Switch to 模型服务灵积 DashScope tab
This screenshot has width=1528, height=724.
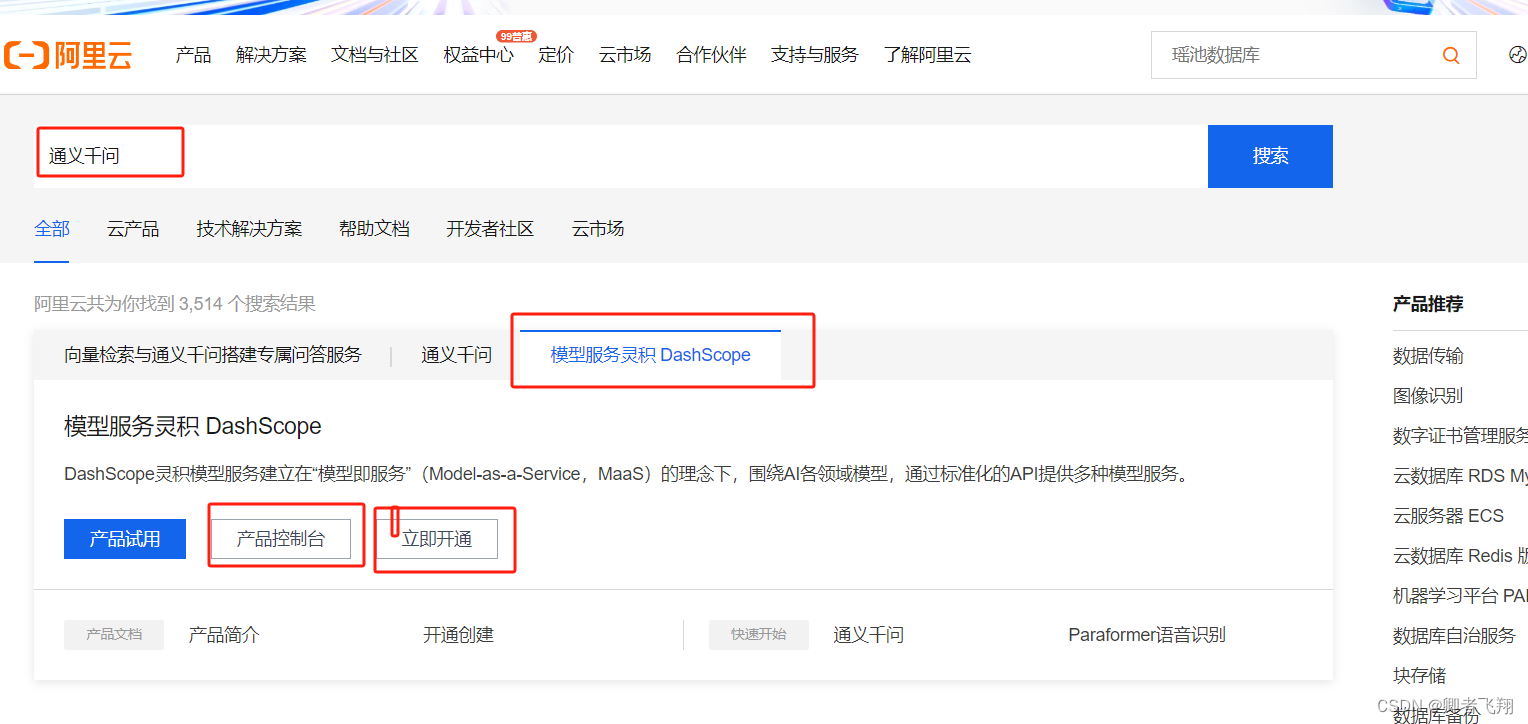(x=650, y=355)
